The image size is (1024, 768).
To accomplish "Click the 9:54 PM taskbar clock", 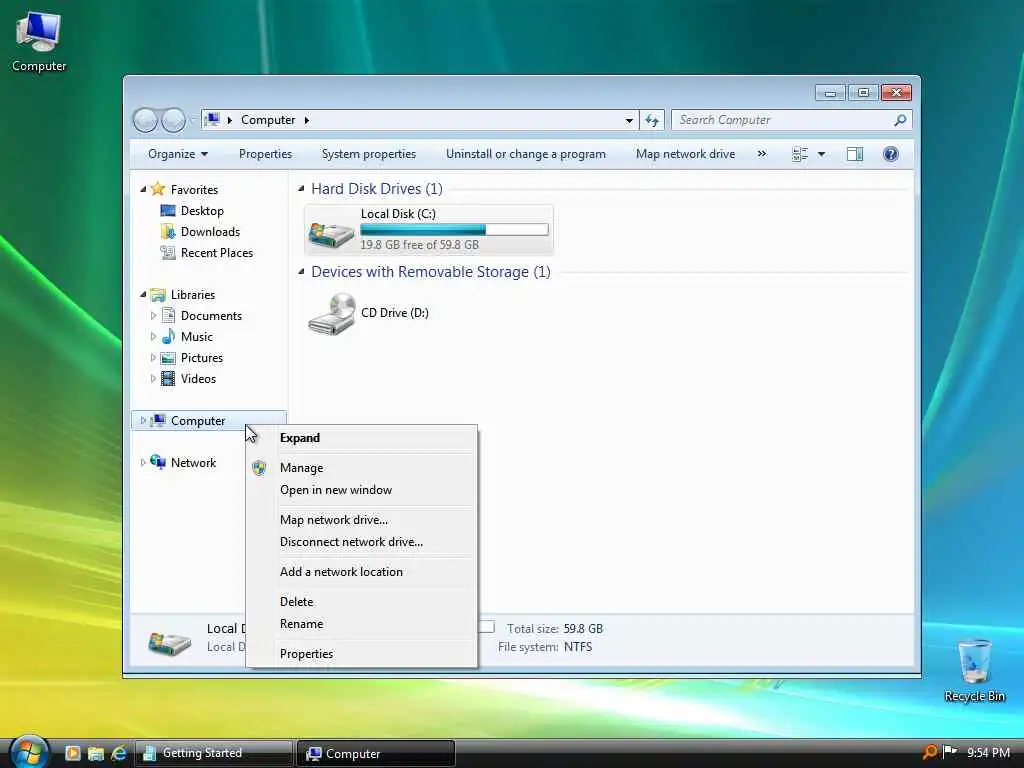I will point(987,753).
